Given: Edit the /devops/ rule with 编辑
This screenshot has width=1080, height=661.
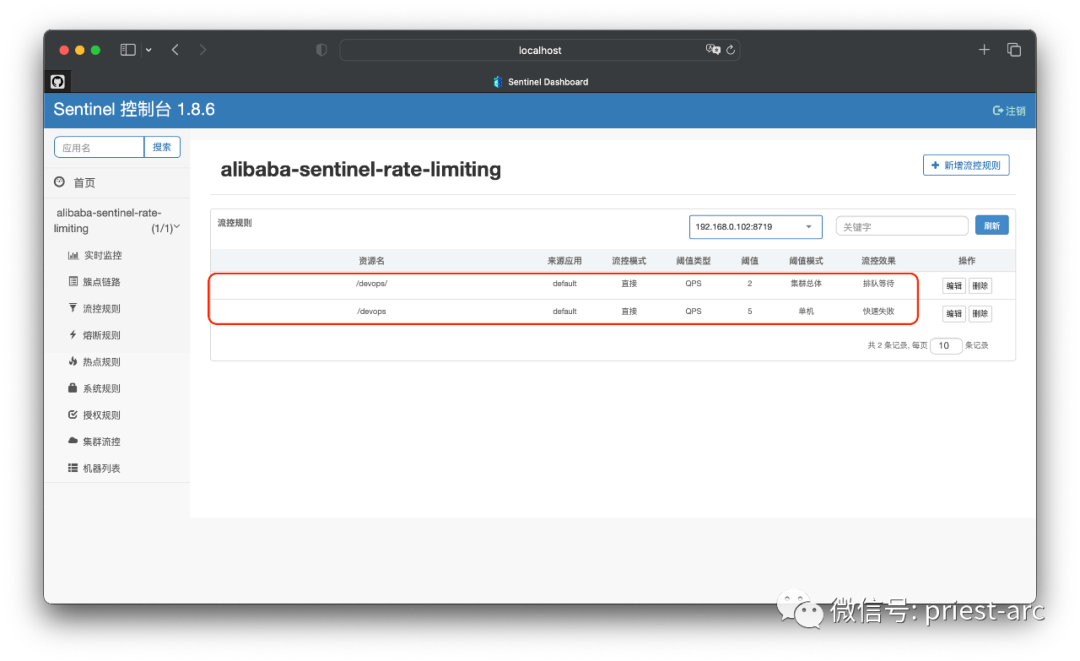Looking at the screenshot, I should click(954, 286).
